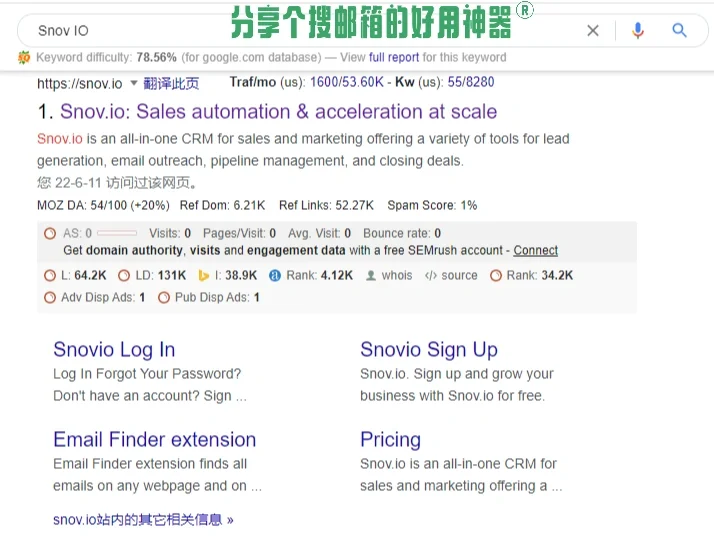The width and height of the screenshot is (714, 546).
Task: Click the Pub Disp Ads circle icon
Action: click(x=164, y=298)
